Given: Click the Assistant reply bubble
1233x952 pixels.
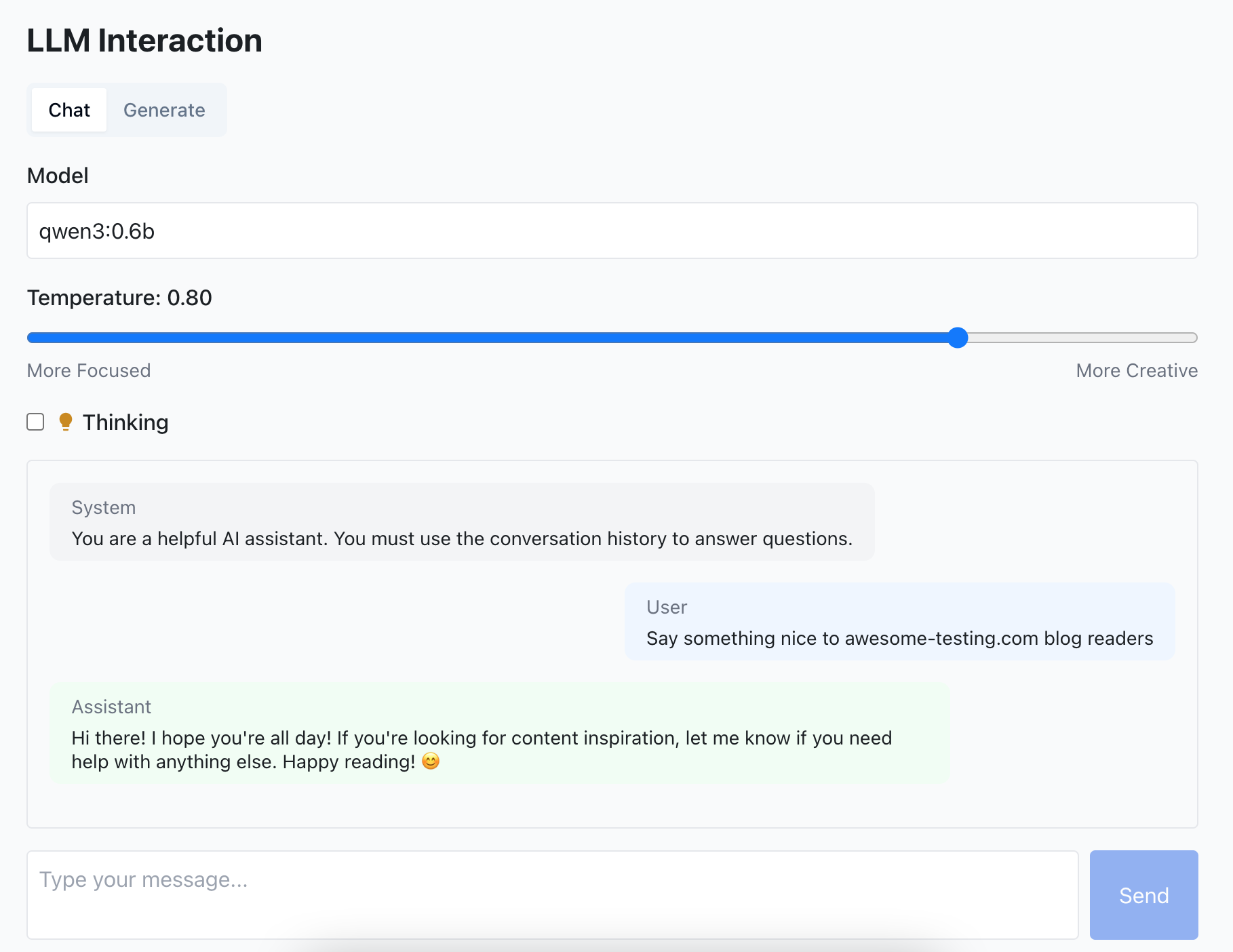Looking at the screenshot, I should tap(499, 734).
